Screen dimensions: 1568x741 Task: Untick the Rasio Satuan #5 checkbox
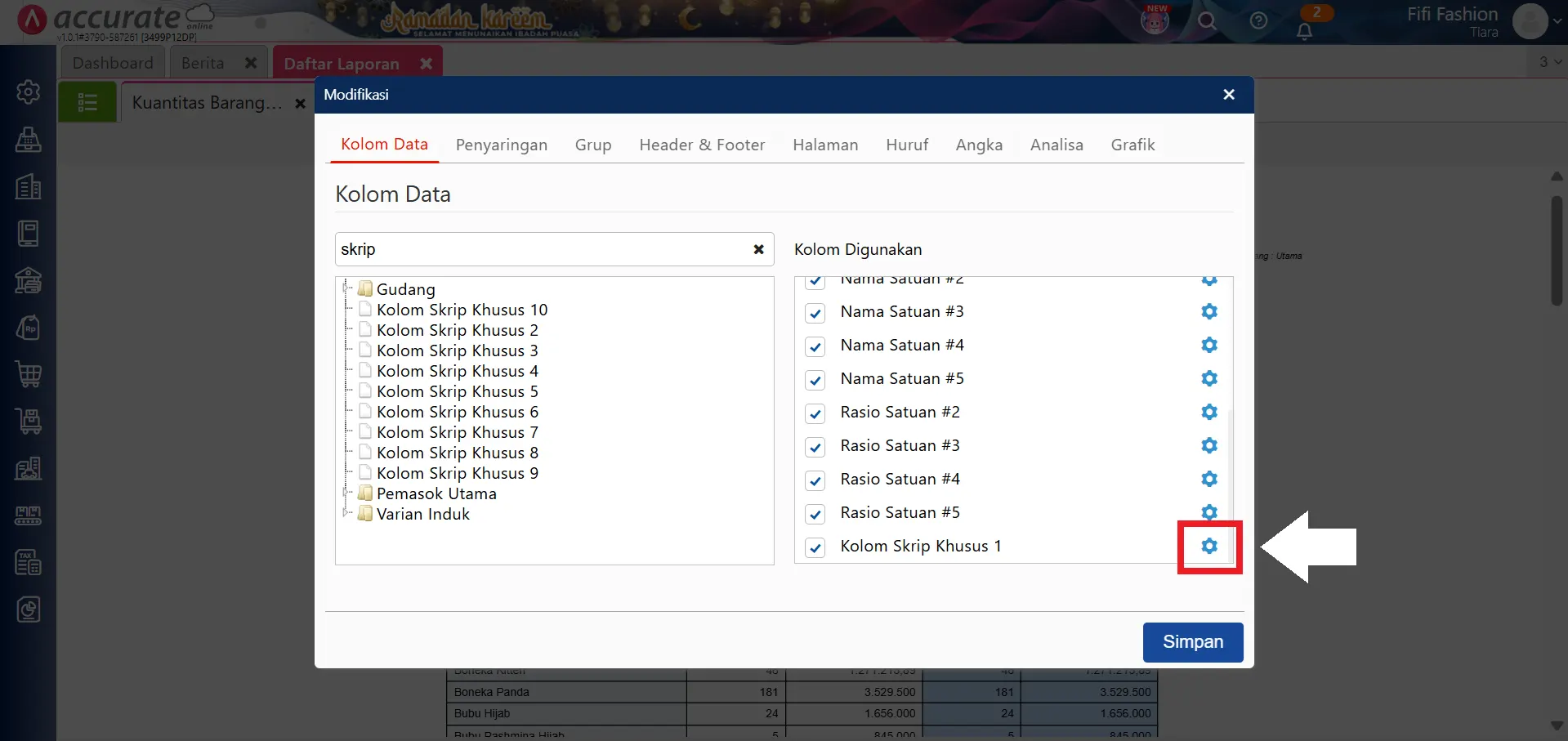[x=815, y=514]
